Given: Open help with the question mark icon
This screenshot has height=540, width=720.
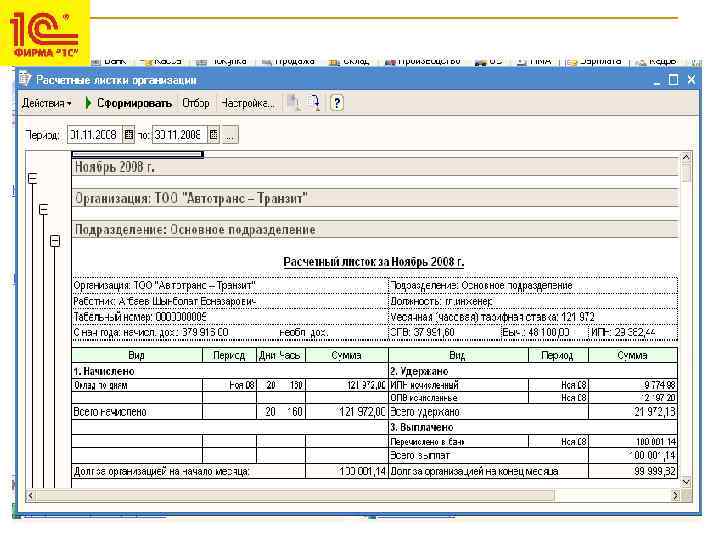Looking at the screenshot, I should coord(337,103).
